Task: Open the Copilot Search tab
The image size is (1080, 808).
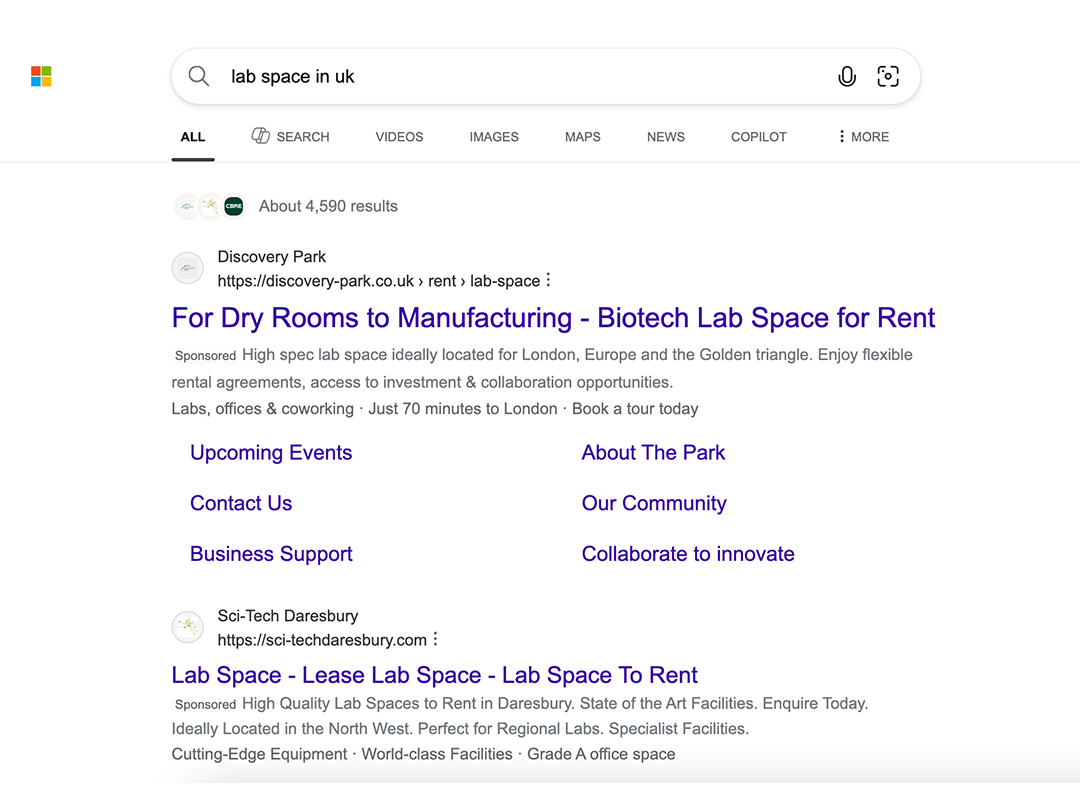Action: pyautogui.click(x=290, y=137)
